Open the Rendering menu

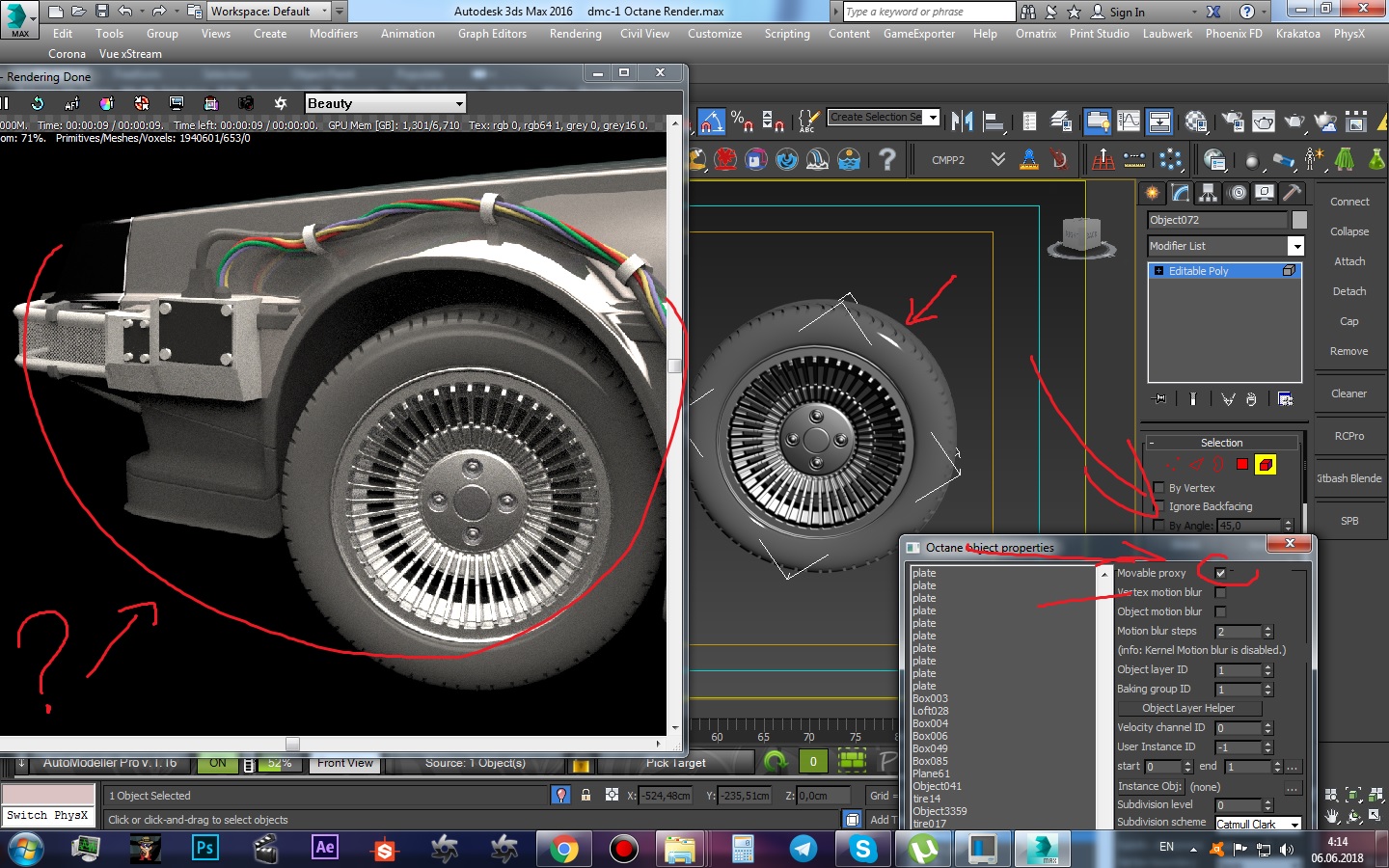pos(575,34)
